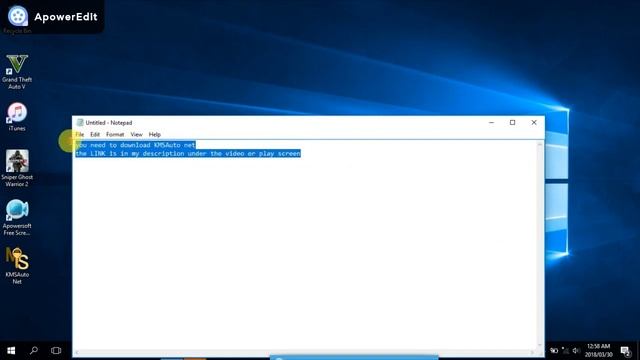The height and width of the screenshot is (360, 640).
Task: Open the Windows Start menu
Action: tap(11, 351)
